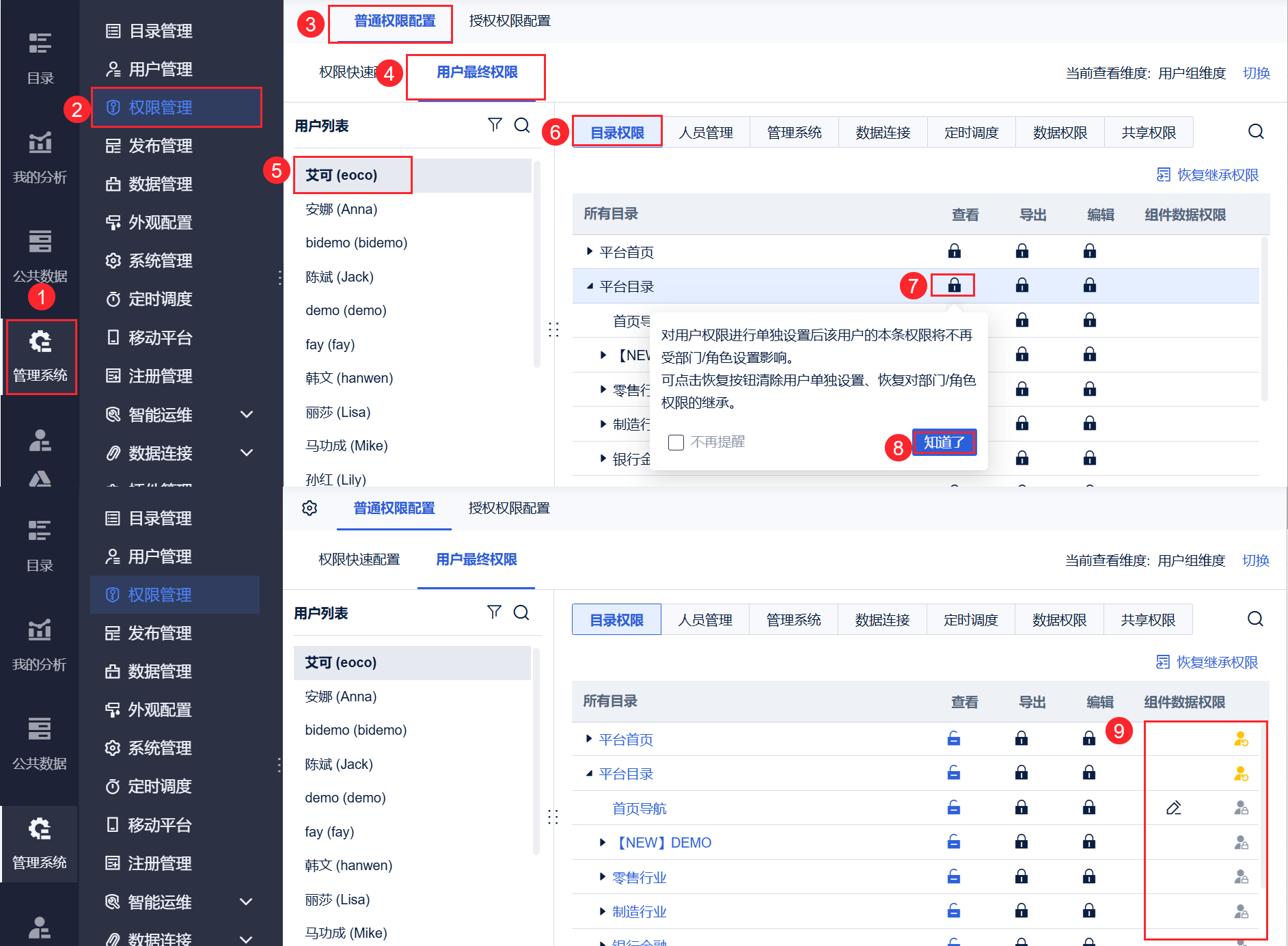Expand 数据连接 chevron in upper menu
The image size is (1288, 946).
pyautogui.click(x=247, y=452)
